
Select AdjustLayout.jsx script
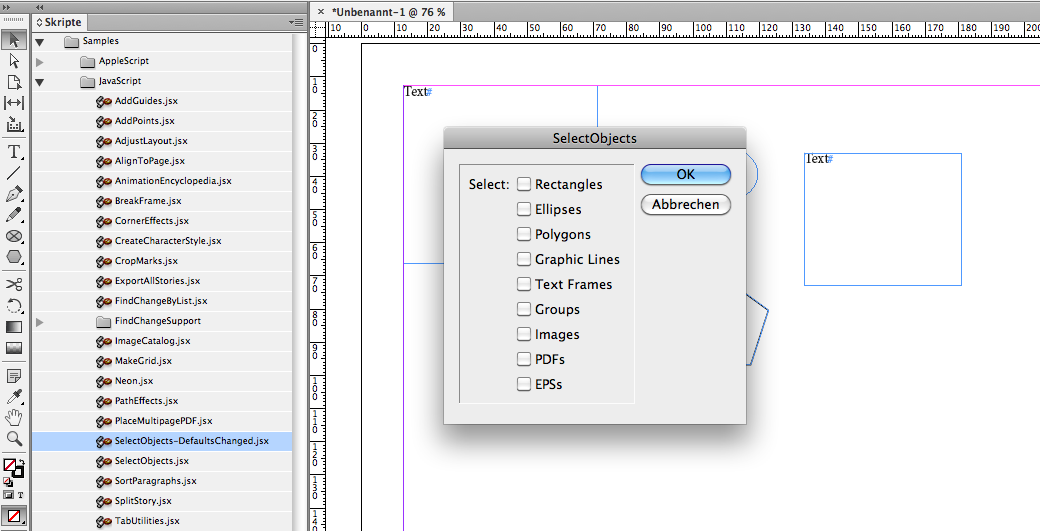[162, 141]
